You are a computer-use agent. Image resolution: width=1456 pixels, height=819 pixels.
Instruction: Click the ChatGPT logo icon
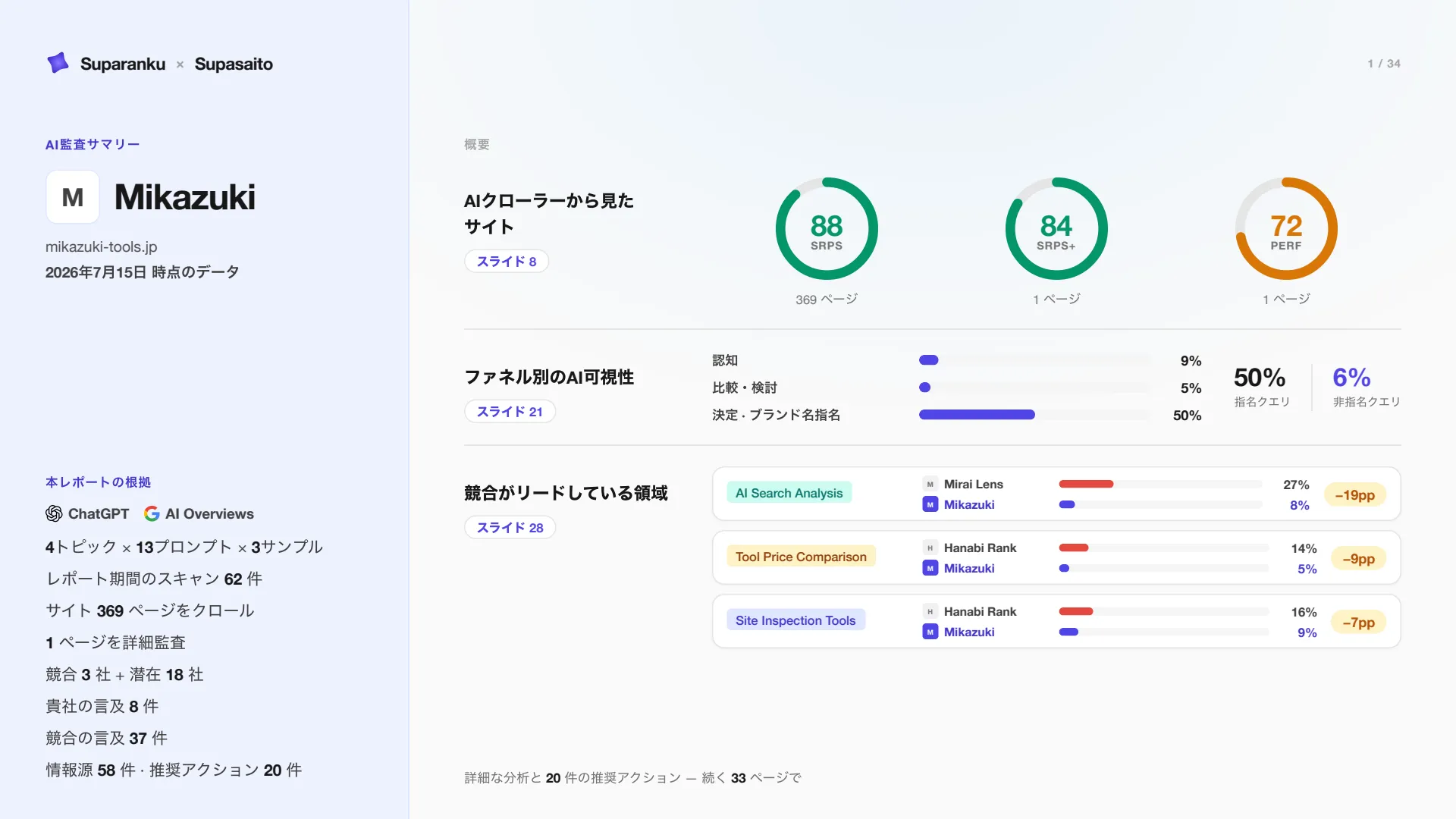(54, 513)
